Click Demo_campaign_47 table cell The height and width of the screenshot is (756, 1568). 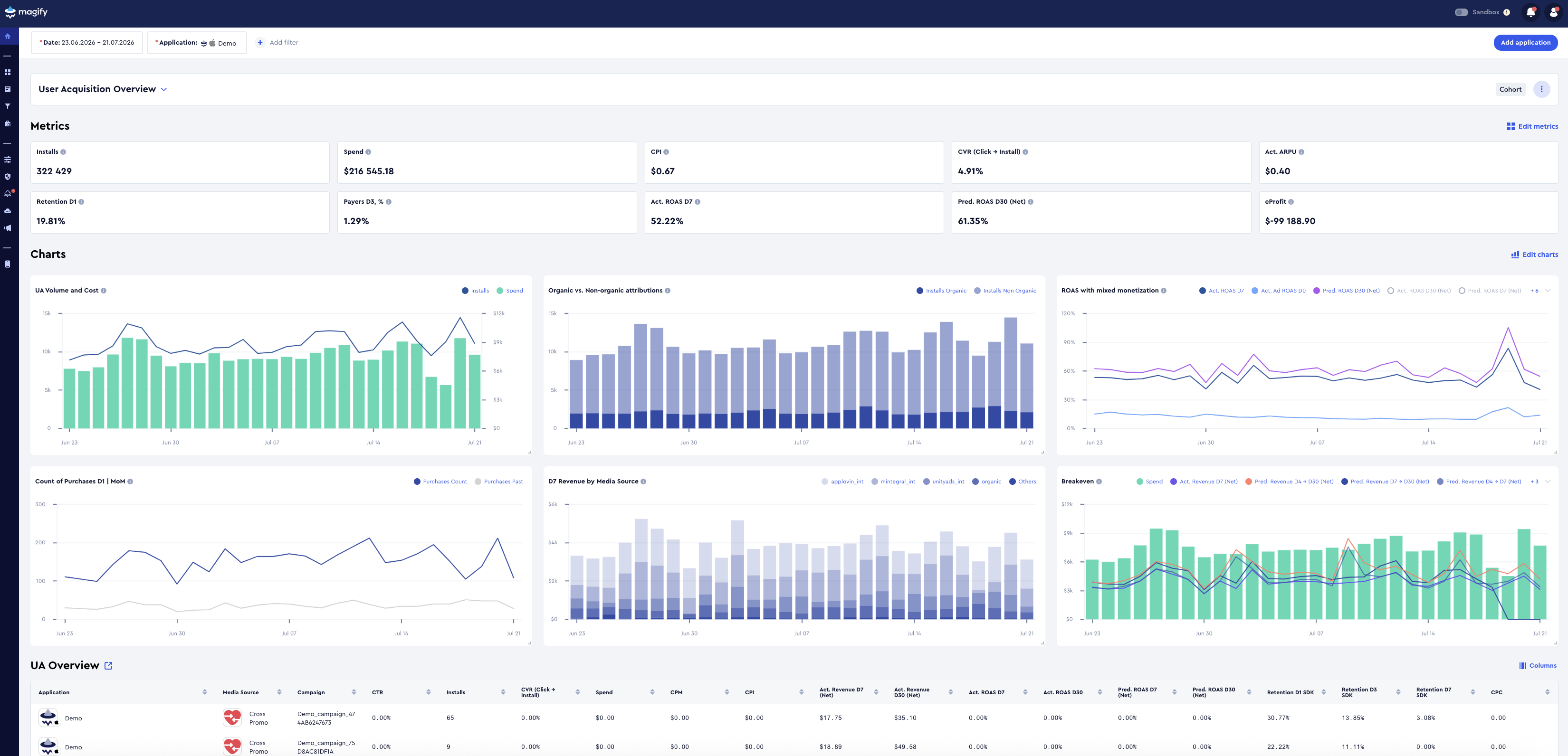pyautogui.click(x=326, y=718)
